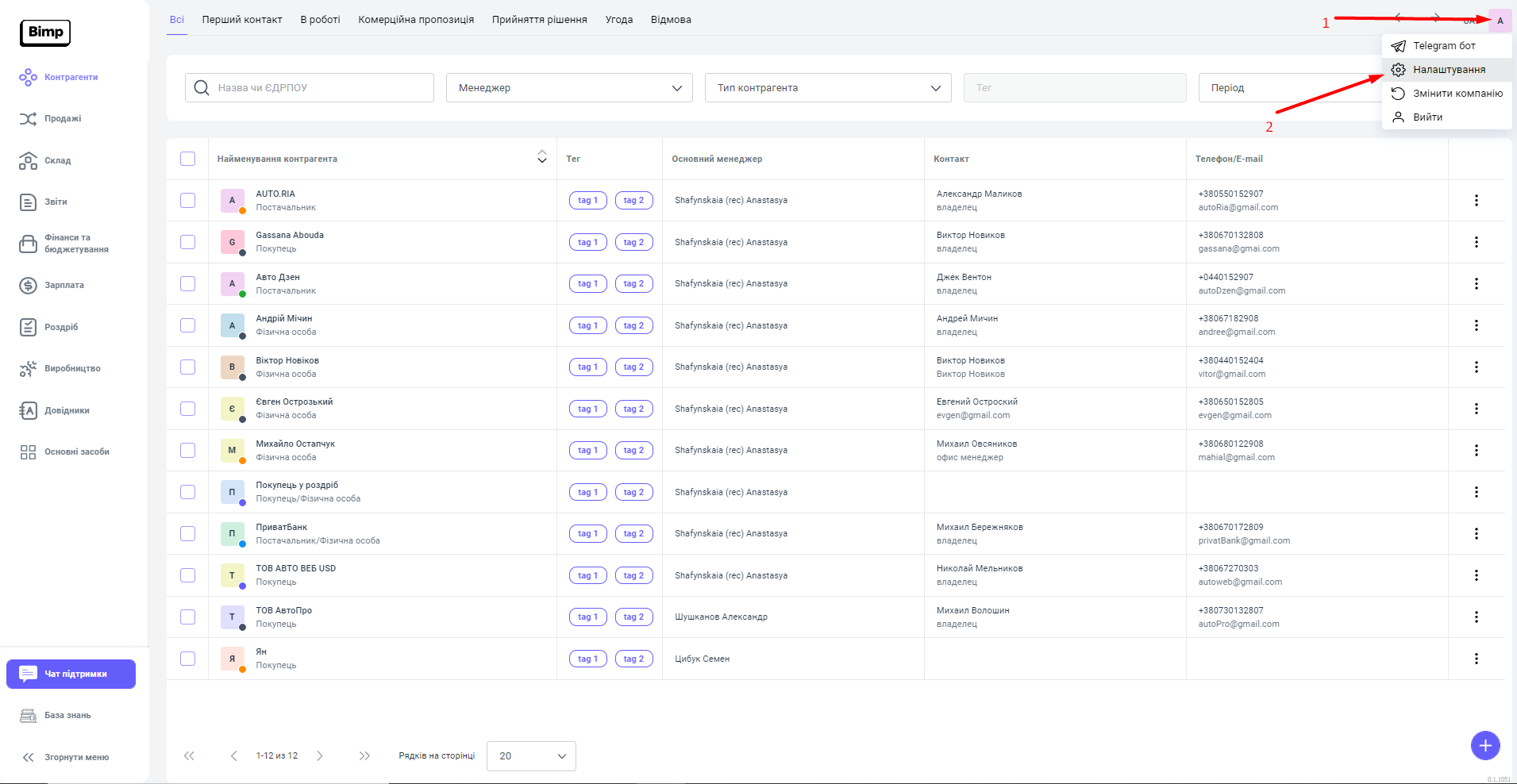The height and width of the screenshot is (784, 1517).
Task: Click the round plus add button
Action: [x=1484, y=746]
